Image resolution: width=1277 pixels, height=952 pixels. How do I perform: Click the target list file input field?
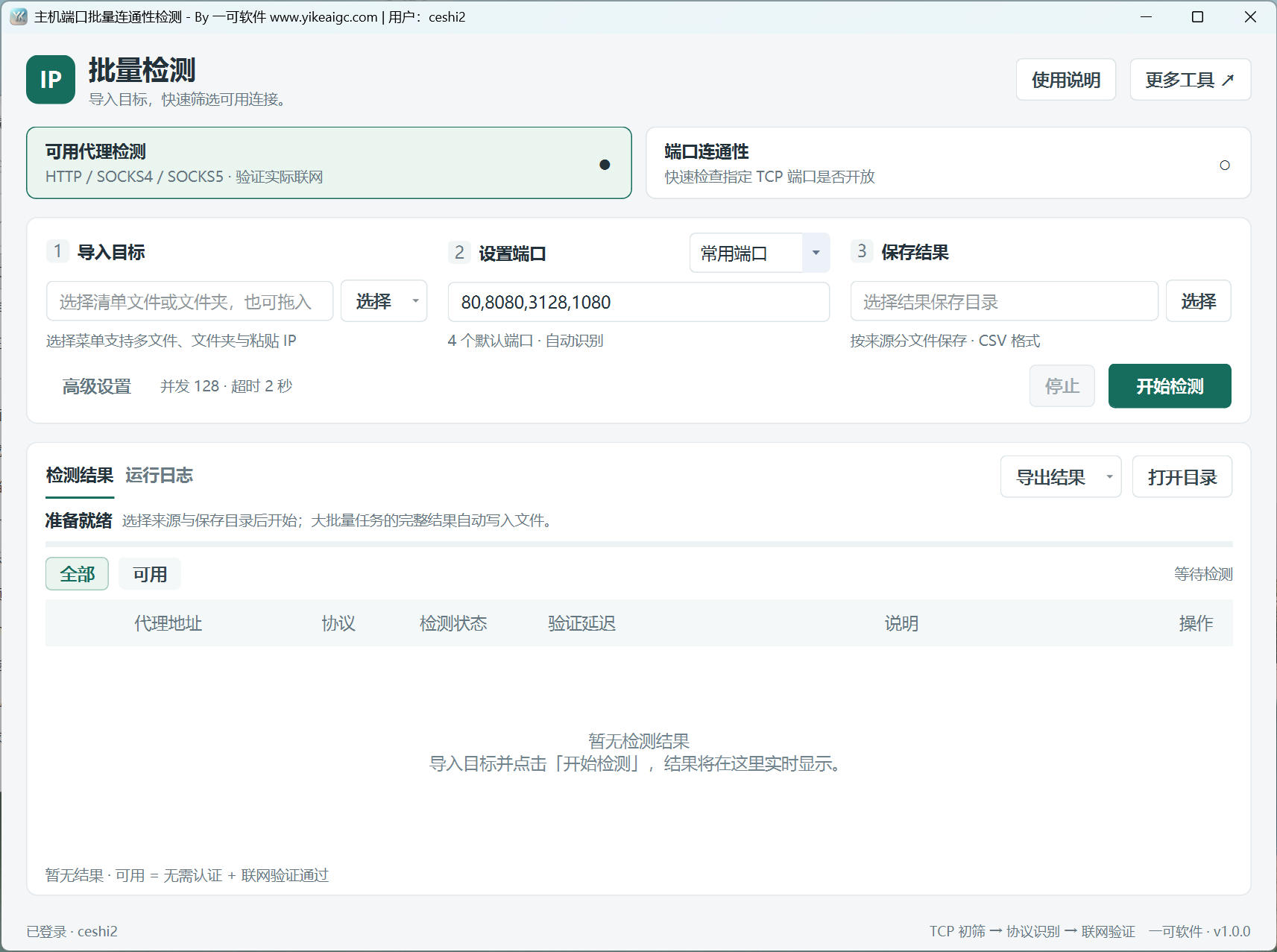tap(189, 301)
